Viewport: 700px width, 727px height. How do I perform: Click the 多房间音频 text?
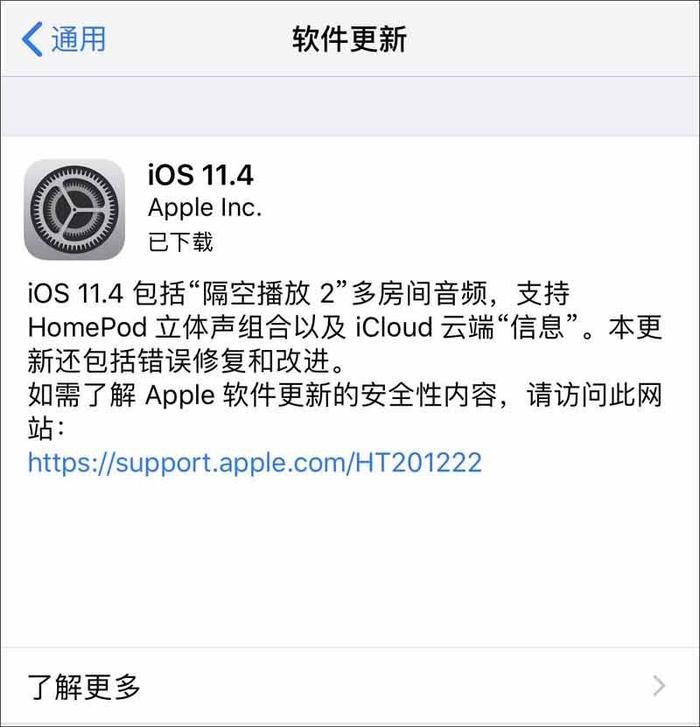click(419, 293)
